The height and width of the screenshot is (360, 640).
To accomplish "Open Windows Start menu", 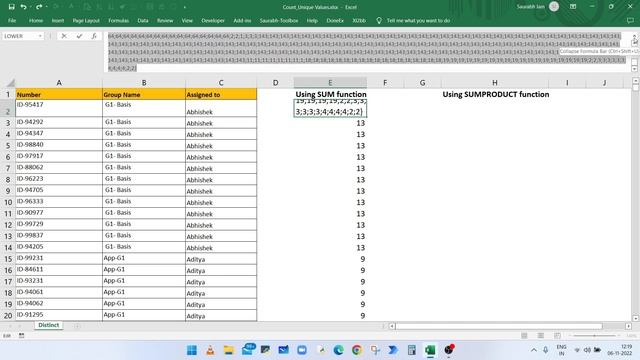I will 191,350.
